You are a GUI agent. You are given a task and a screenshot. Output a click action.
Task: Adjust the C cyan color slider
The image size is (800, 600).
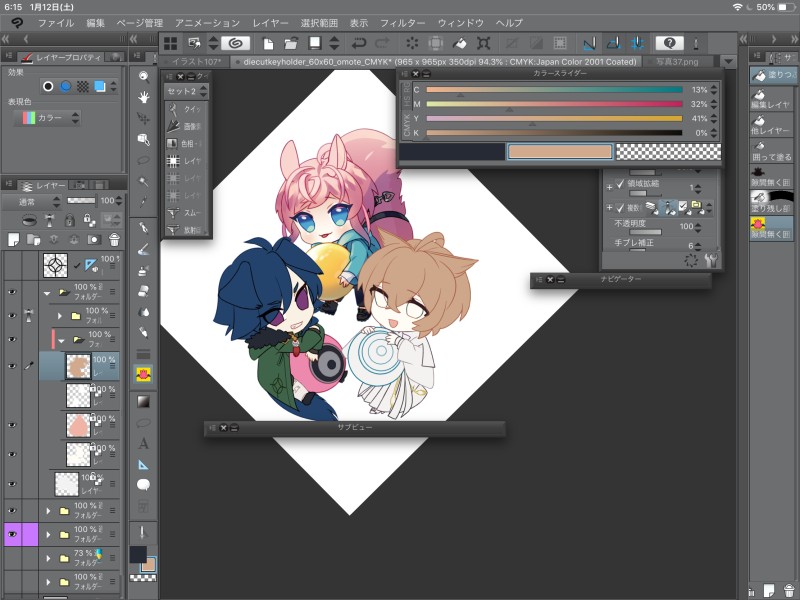(554, 90)
